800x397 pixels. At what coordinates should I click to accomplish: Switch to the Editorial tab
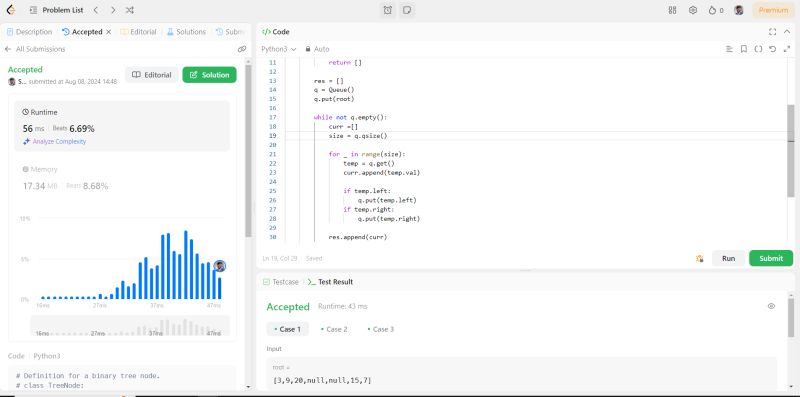click(138, 32)
